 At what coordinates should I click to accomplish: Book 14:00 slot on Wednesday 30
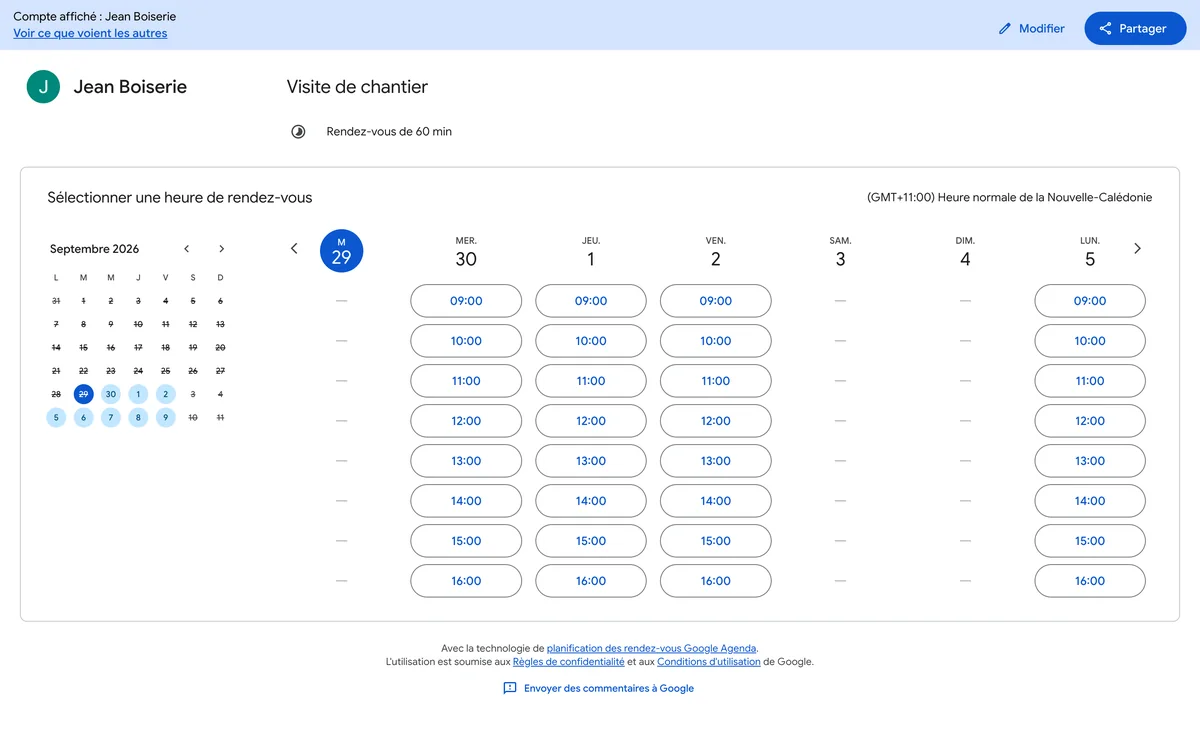pos(466,501)
